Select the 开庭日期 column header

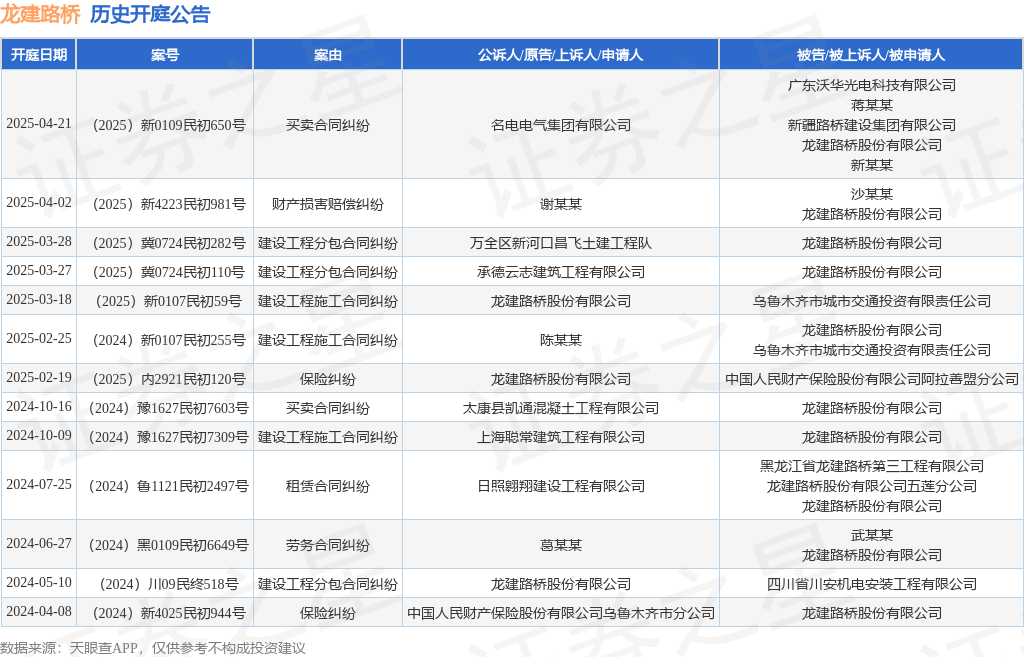pyautogui.click(x=39, y=55)
